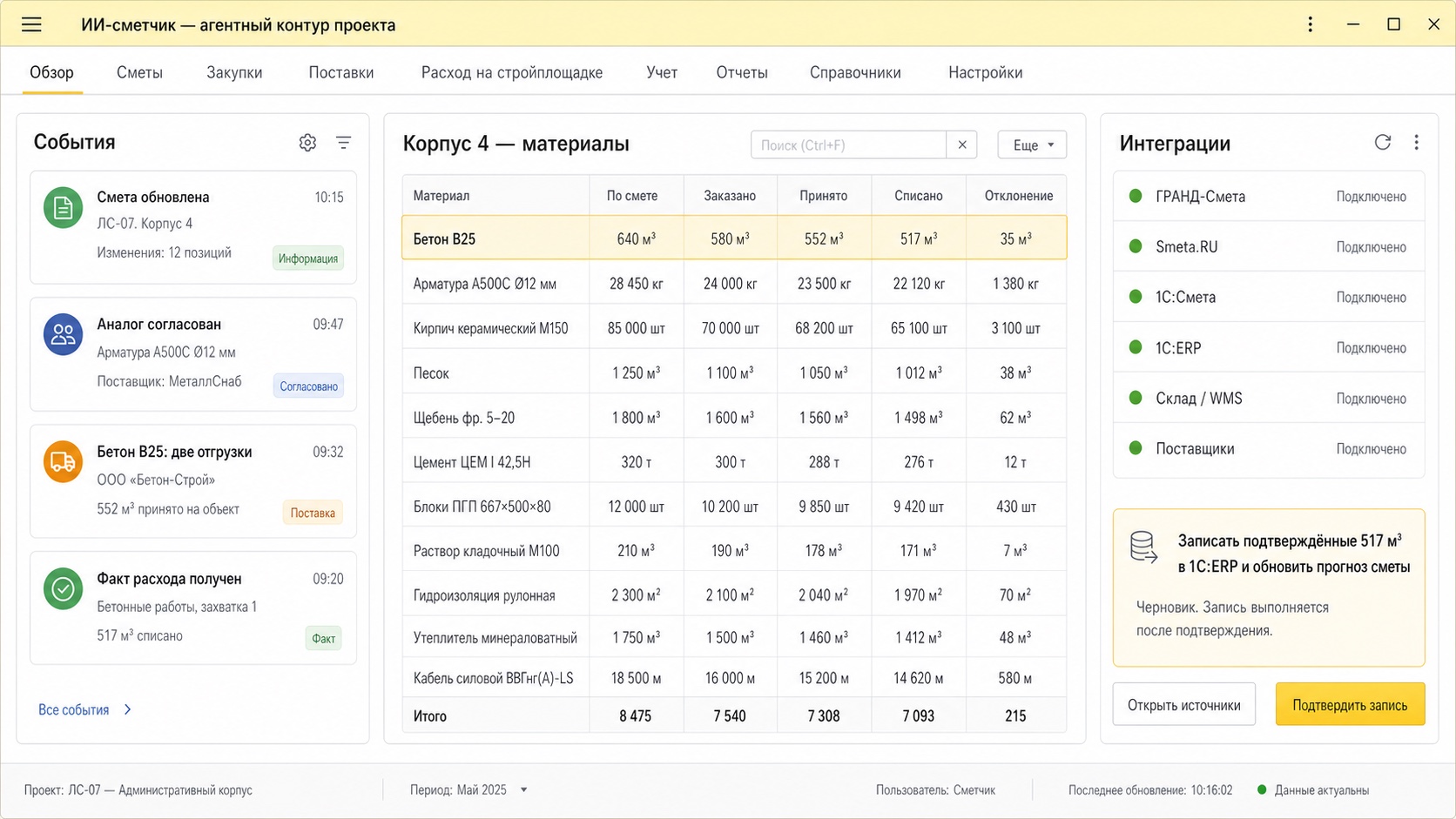Select the Утеплитель минераловатный row
The image size is (1456, 819).
tap(734, 638)
